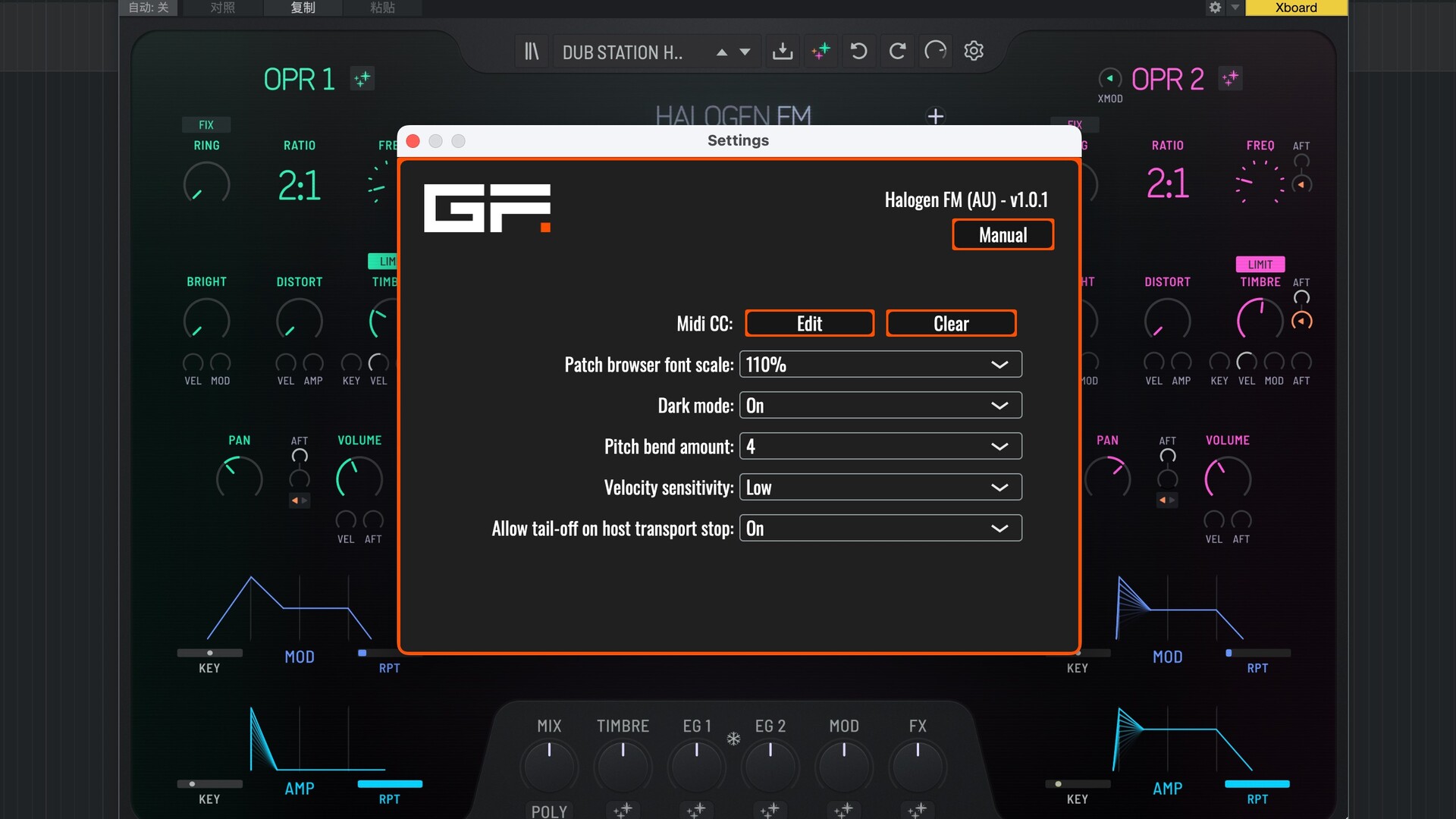Click host 粘贴 paste button

tap(382, 8)
